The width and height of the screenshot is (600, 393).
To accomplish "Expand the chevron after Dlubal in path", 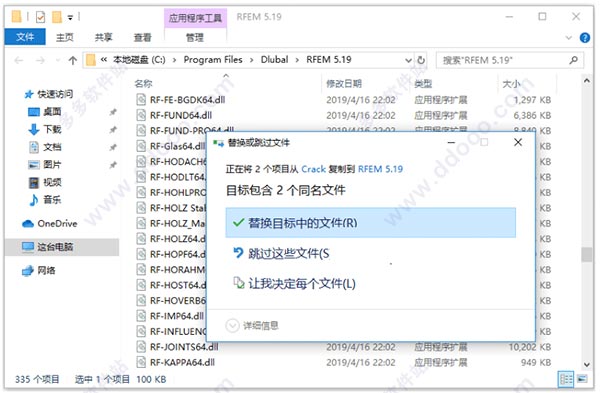I will [x=297, y=60].
